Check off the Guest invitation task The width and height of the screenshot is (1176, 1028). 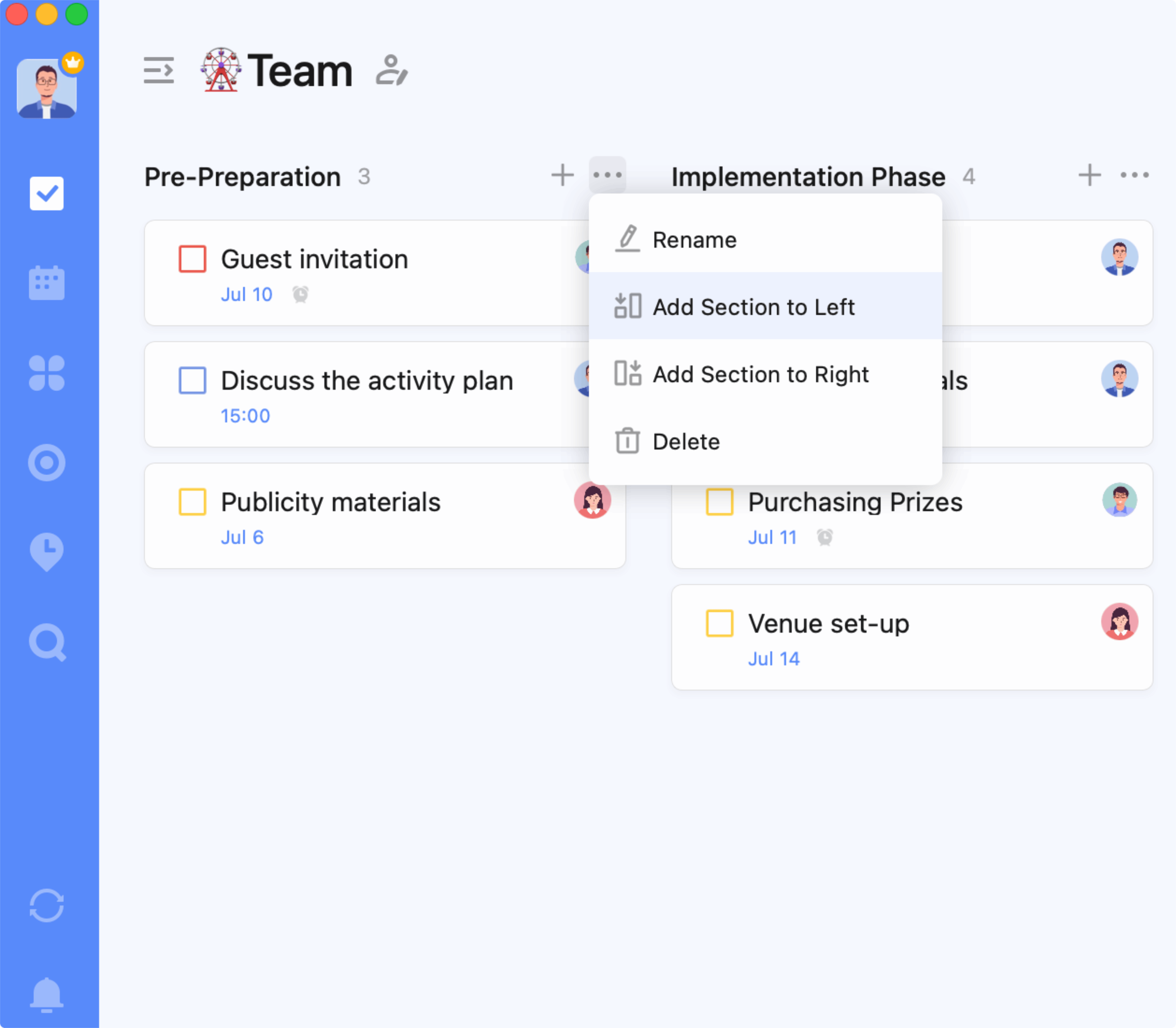tap(192, 259)
